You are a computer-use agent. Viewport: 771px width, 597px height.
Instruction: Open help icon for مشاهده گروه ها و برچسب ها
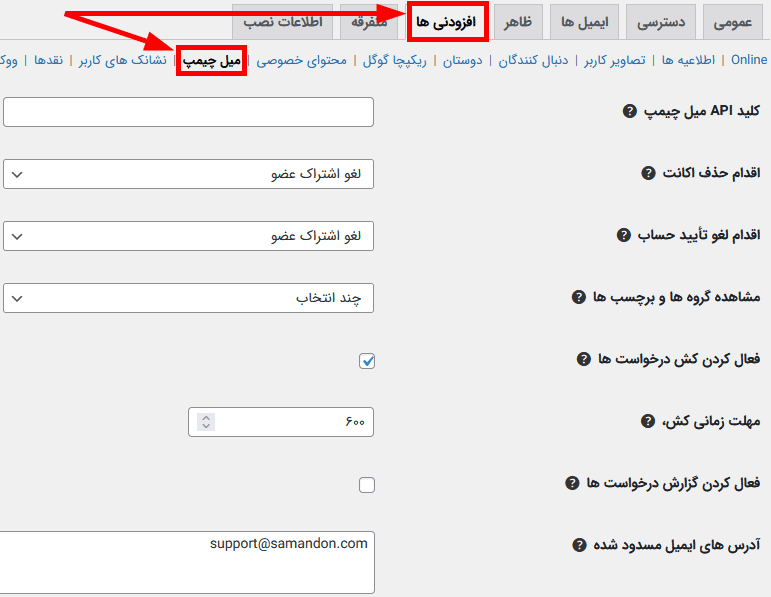click(x=579, y=297)
